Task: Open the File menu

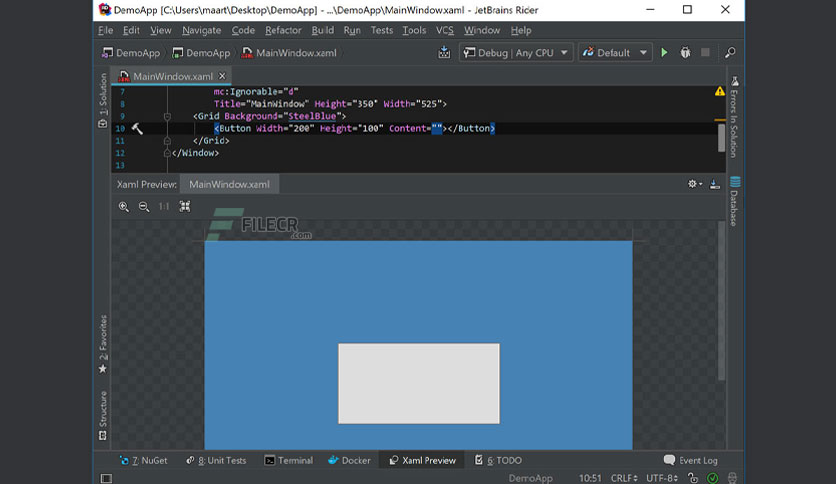Action: click(106, 30)
